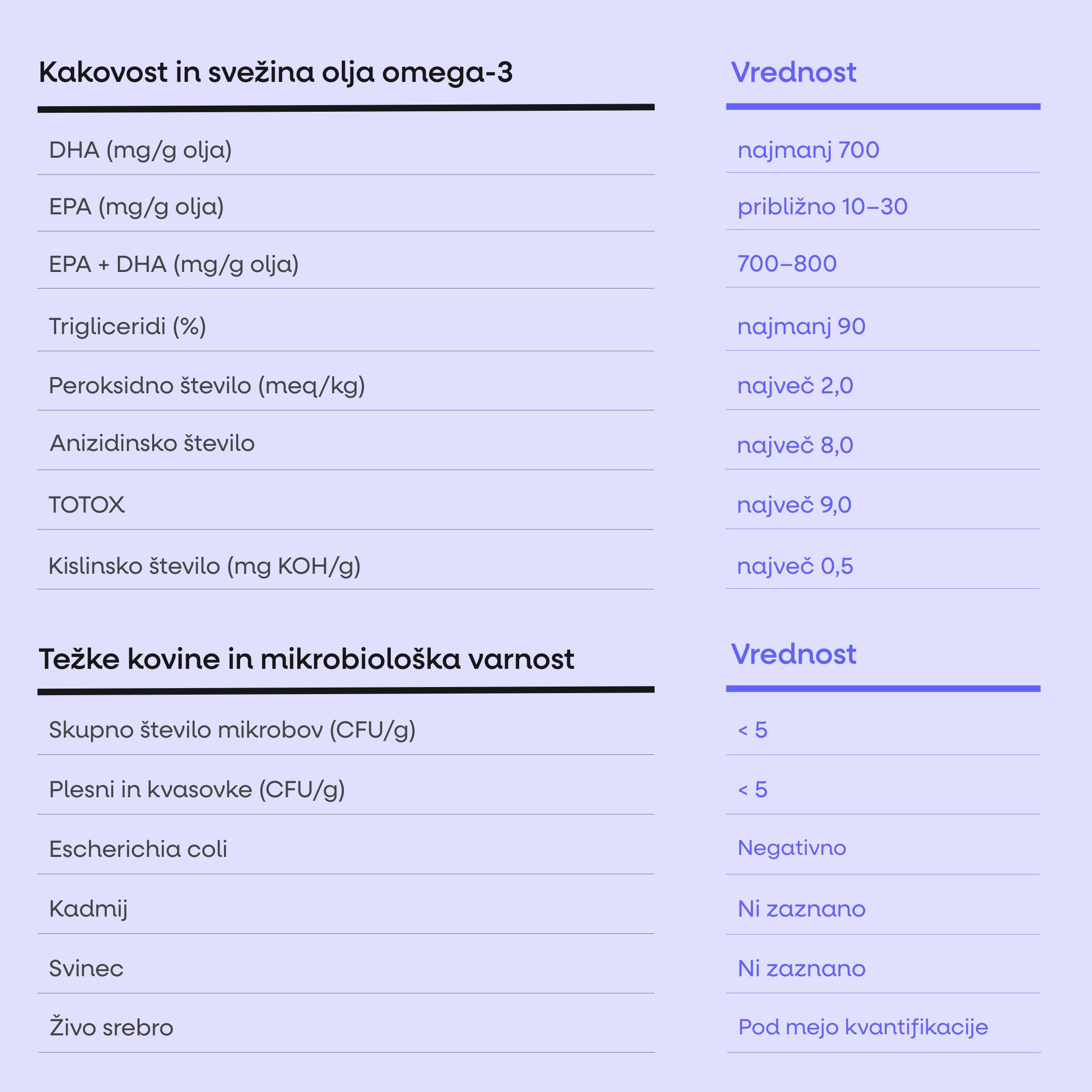
Task: Click the Ni zaznano value for Svinec
Action: pyautogui.click(x=801, y=969)
